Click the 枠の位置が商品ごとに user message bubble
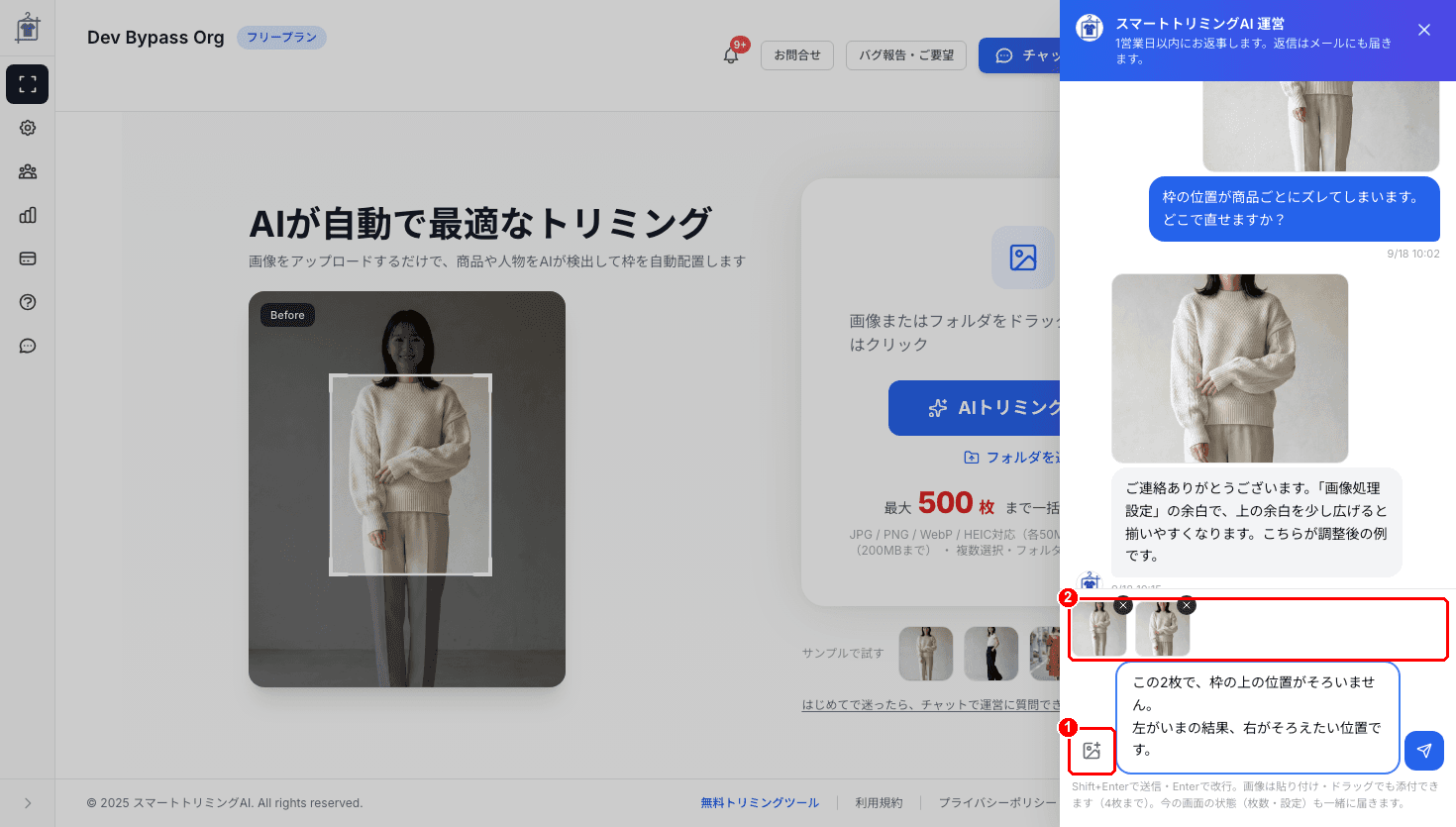 (1295, 209)
